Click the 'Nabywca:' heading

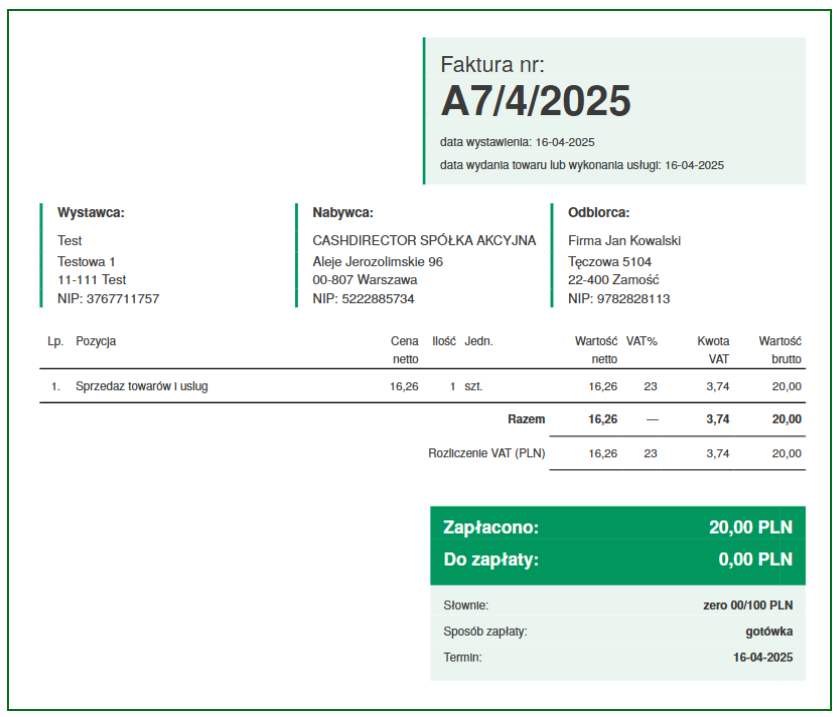click(x=343, y=213)
